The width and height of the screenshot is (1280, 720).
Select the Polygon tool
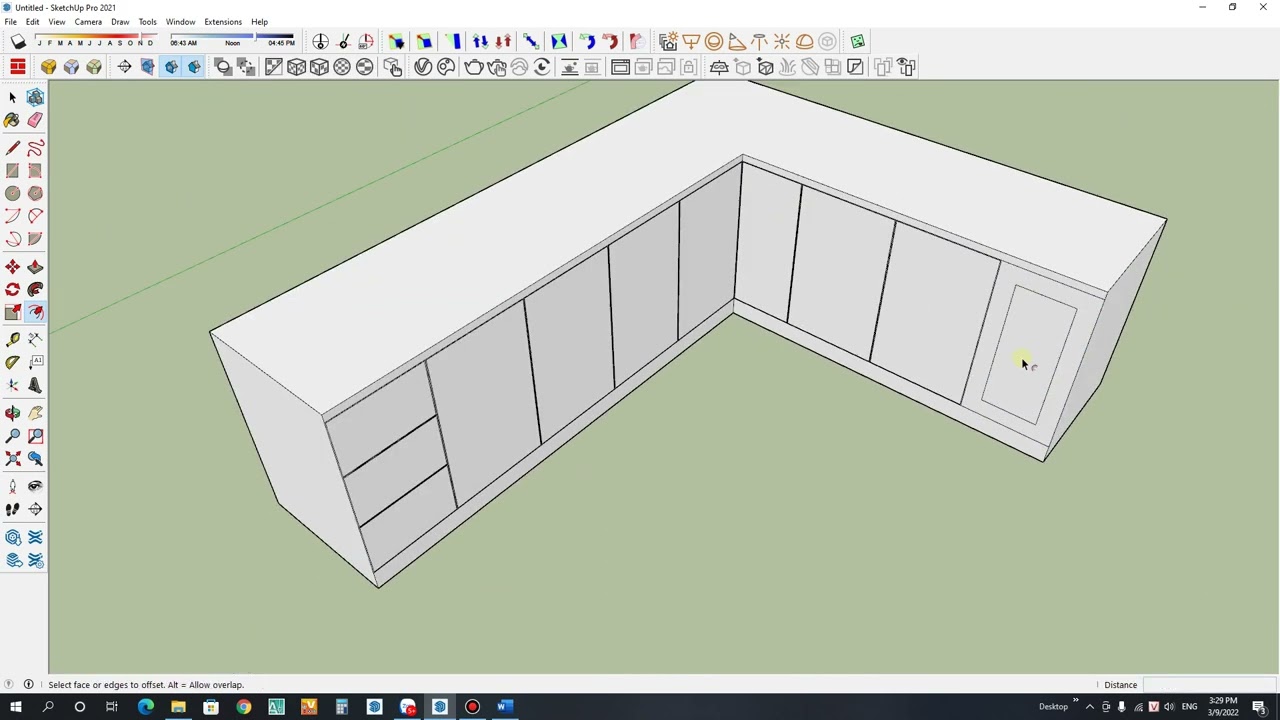tap(35, 194)
